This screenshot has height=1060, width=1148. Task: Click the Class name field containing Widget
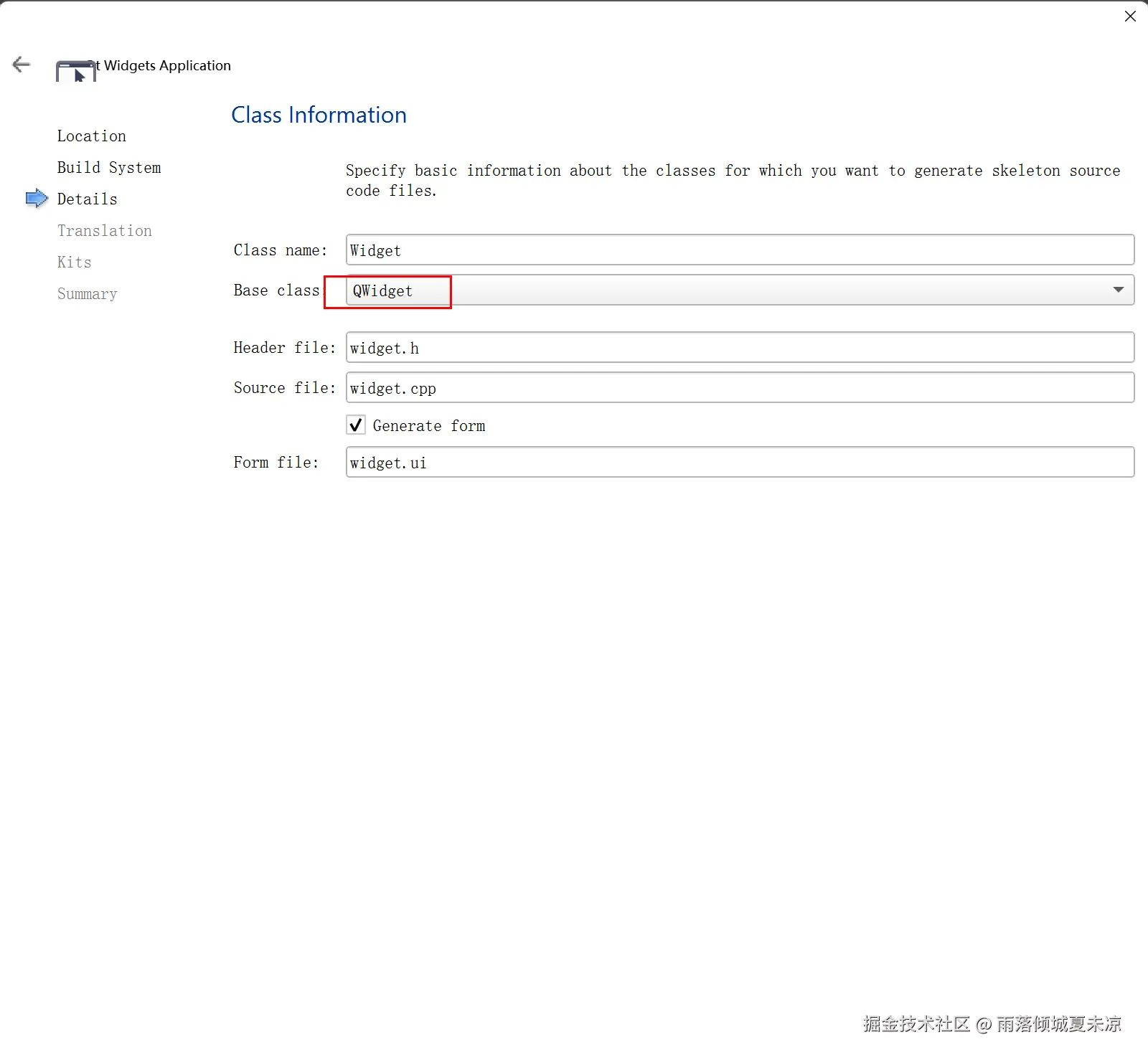[x=740, y=250]
